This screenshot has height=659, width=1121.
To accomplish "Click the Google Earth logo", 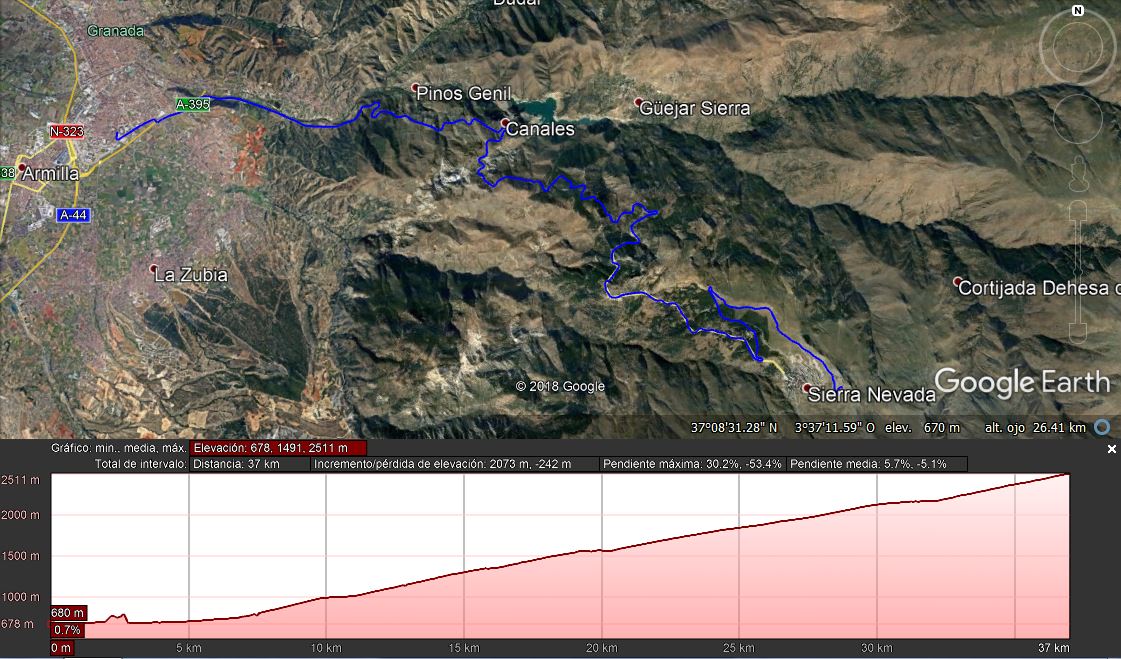I will pos(1022,383).
